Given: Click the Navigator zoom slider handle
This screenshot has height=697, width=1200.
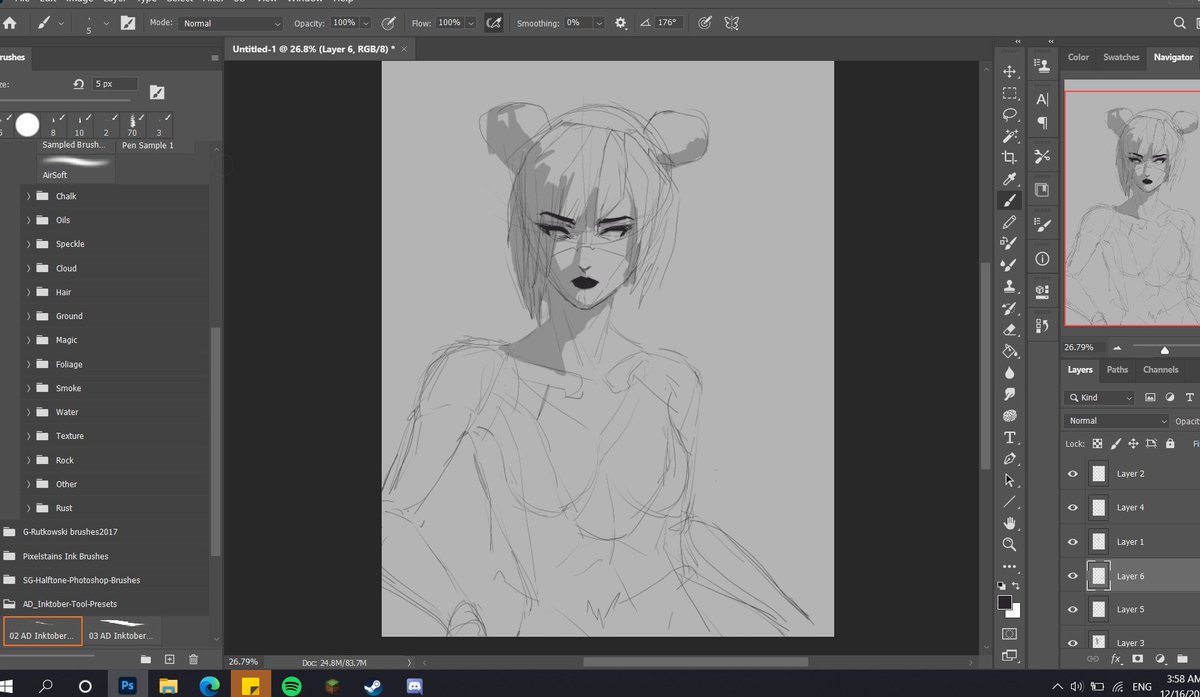Looking at the screenshot, I should click(x=1165, y=349).
